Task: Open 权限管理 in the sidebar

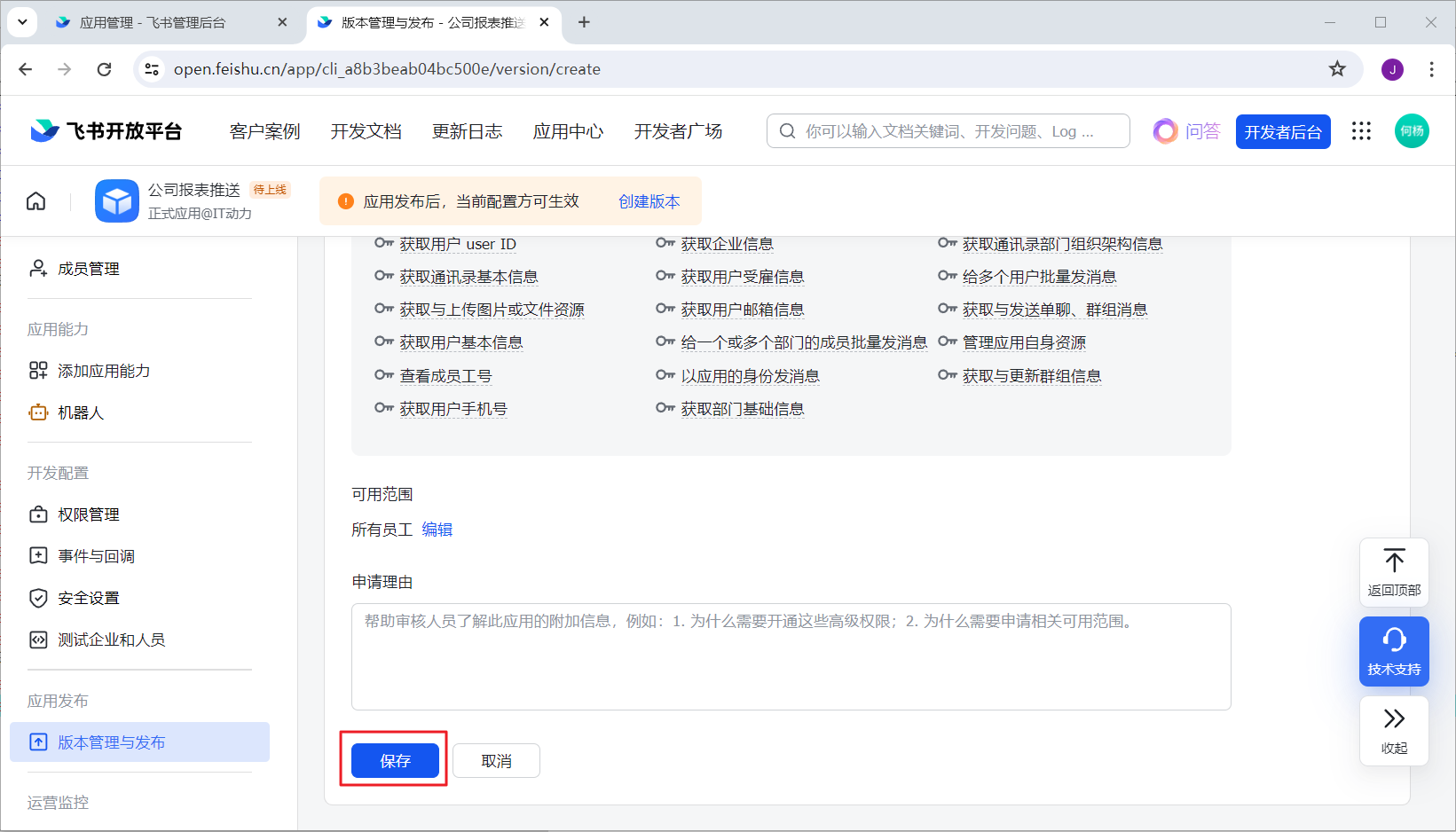Action: pos(88,514)
